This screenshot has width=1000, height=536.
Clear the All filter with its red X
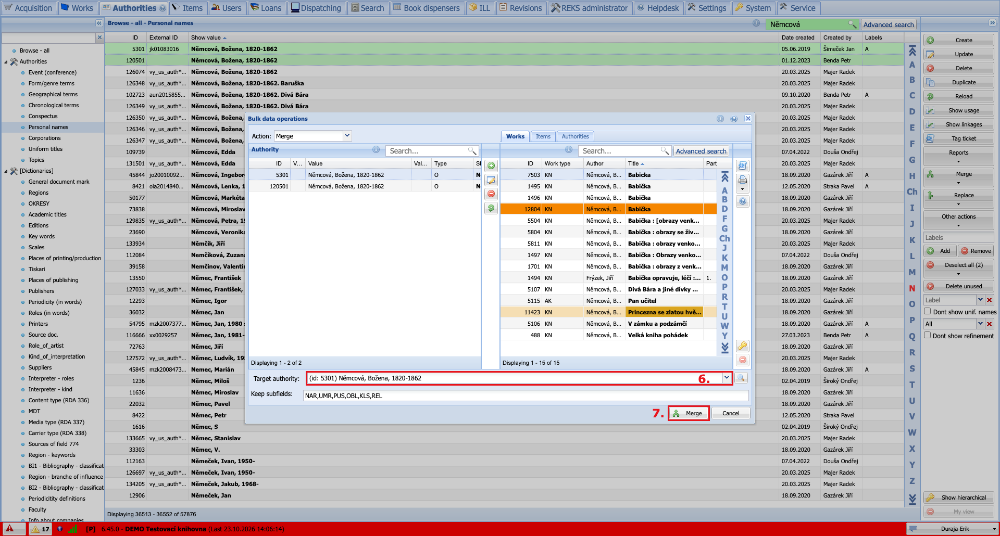(989, 324)
